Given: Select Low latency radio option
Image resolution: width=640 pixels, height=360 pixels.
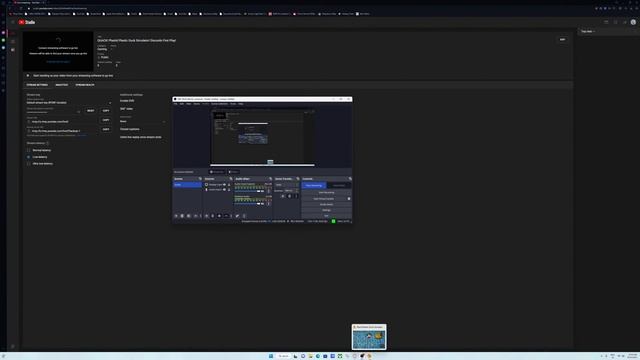Looking at the screenshot, I should tap(29, 157).
